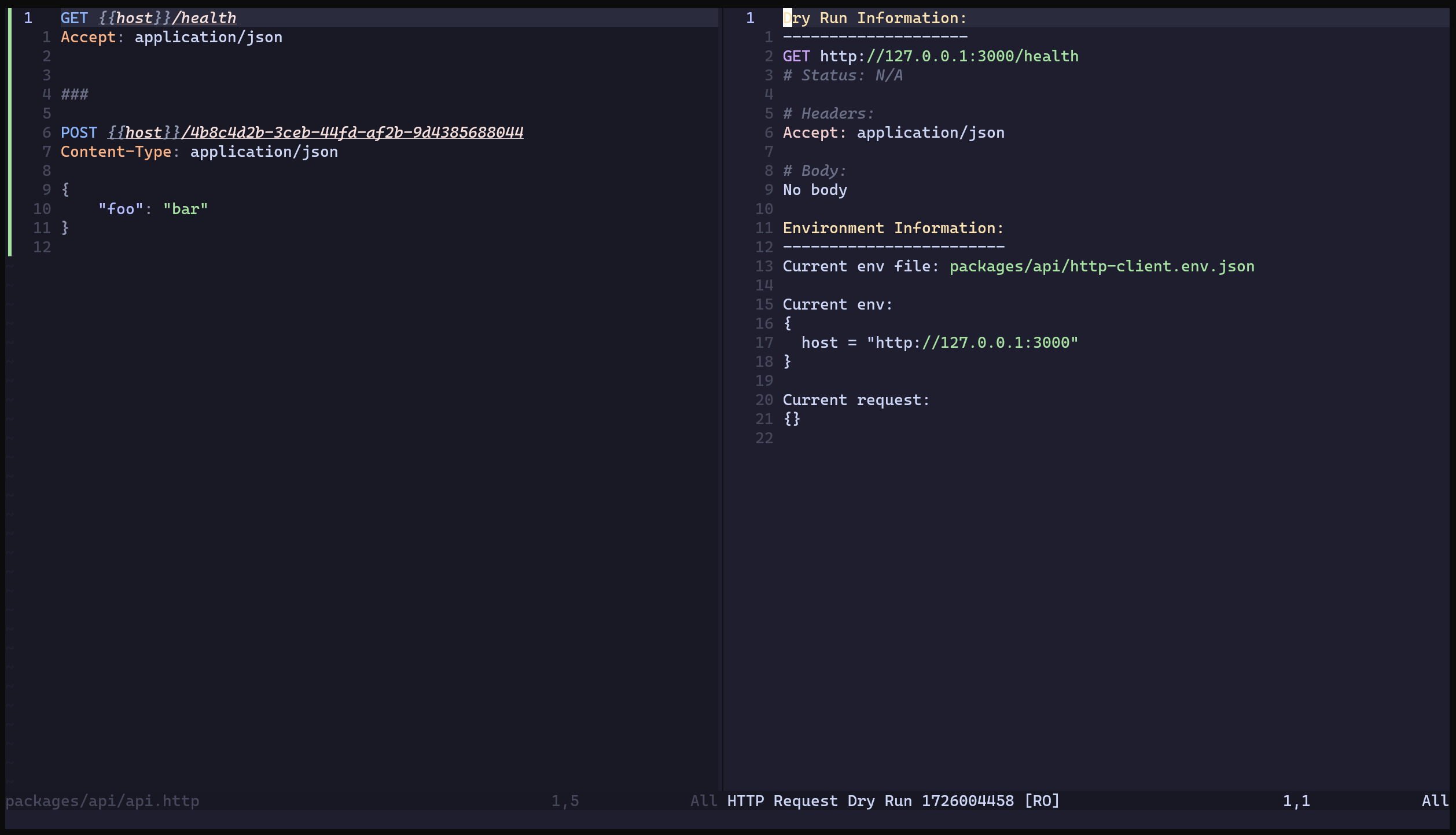Viewport: 1456px width, 835px height.
Task: Click the packages/api/api.http status line
Action: tap(102, 801)
